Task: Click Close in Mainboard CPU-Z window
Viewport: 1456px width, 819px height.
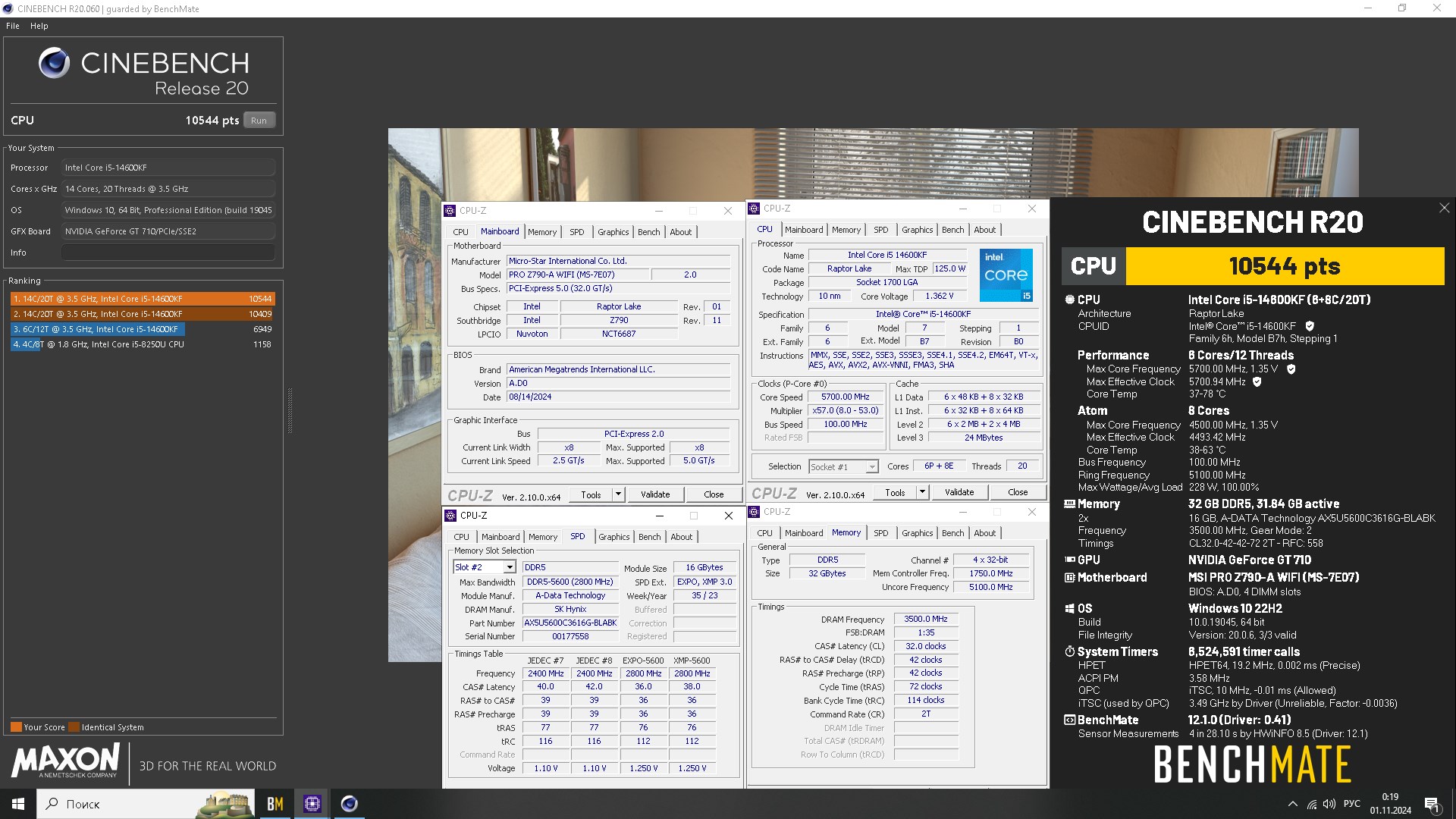Action: [714, 494]
